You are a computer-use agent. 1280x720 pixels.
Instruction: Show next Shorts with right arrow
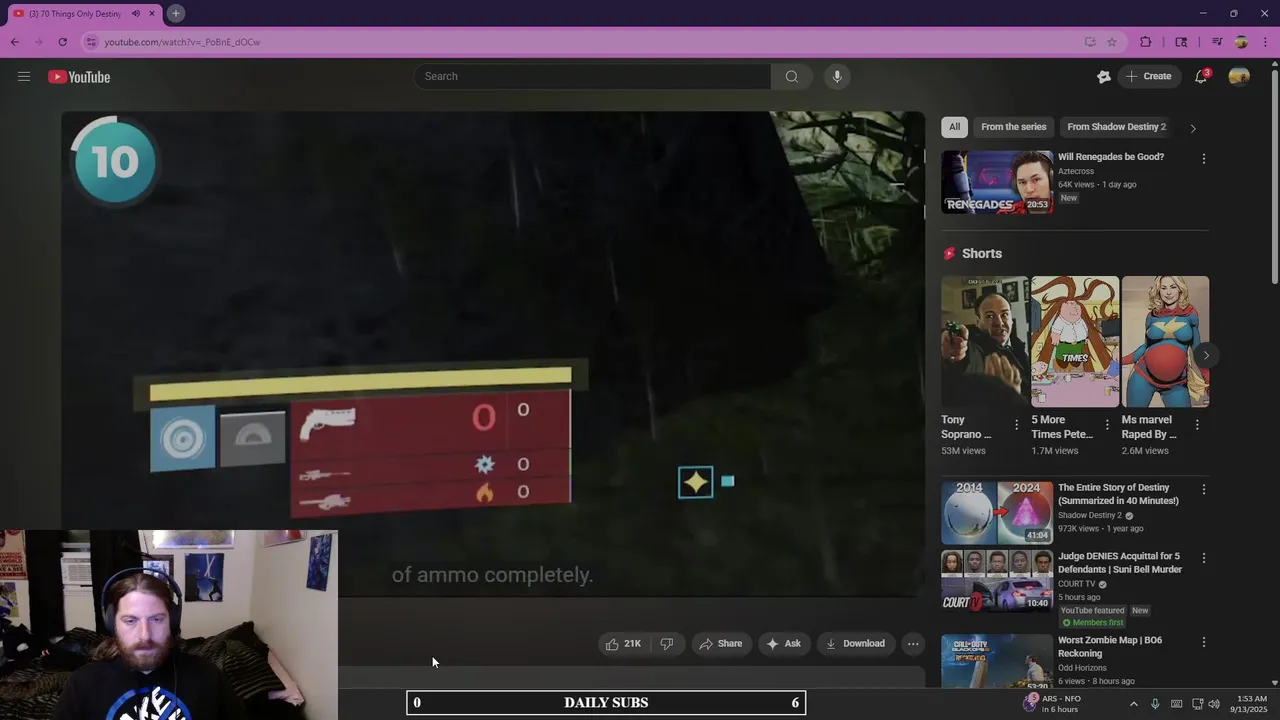point(1206,355)
